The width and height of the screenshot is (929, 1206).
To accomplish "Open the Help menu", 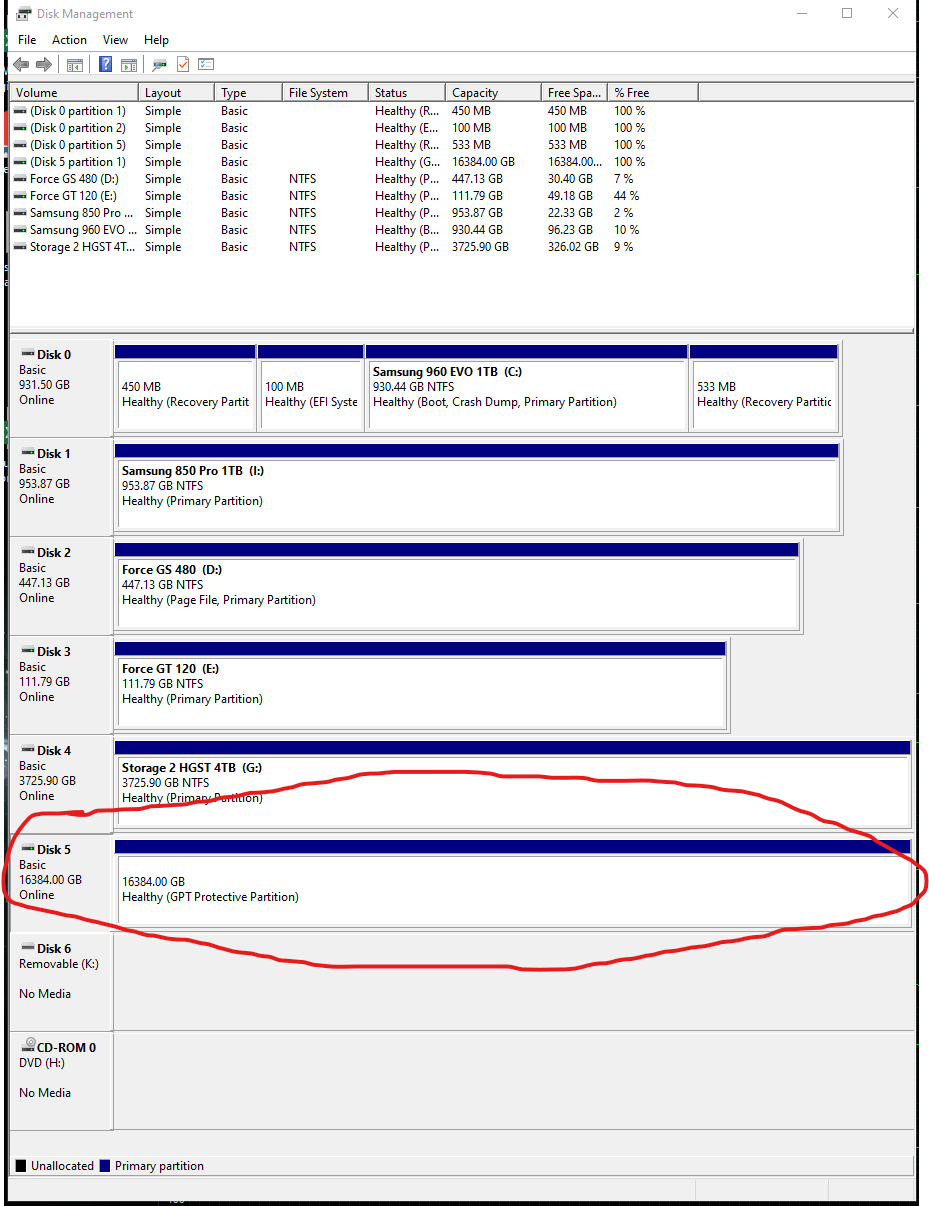I will (x=156, y=40).
